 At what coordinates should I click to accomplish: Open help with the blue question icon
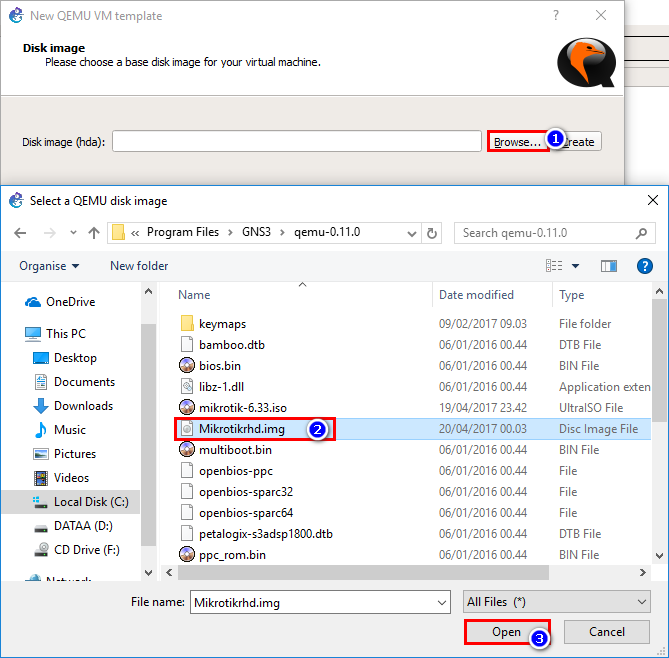(644, 266)
